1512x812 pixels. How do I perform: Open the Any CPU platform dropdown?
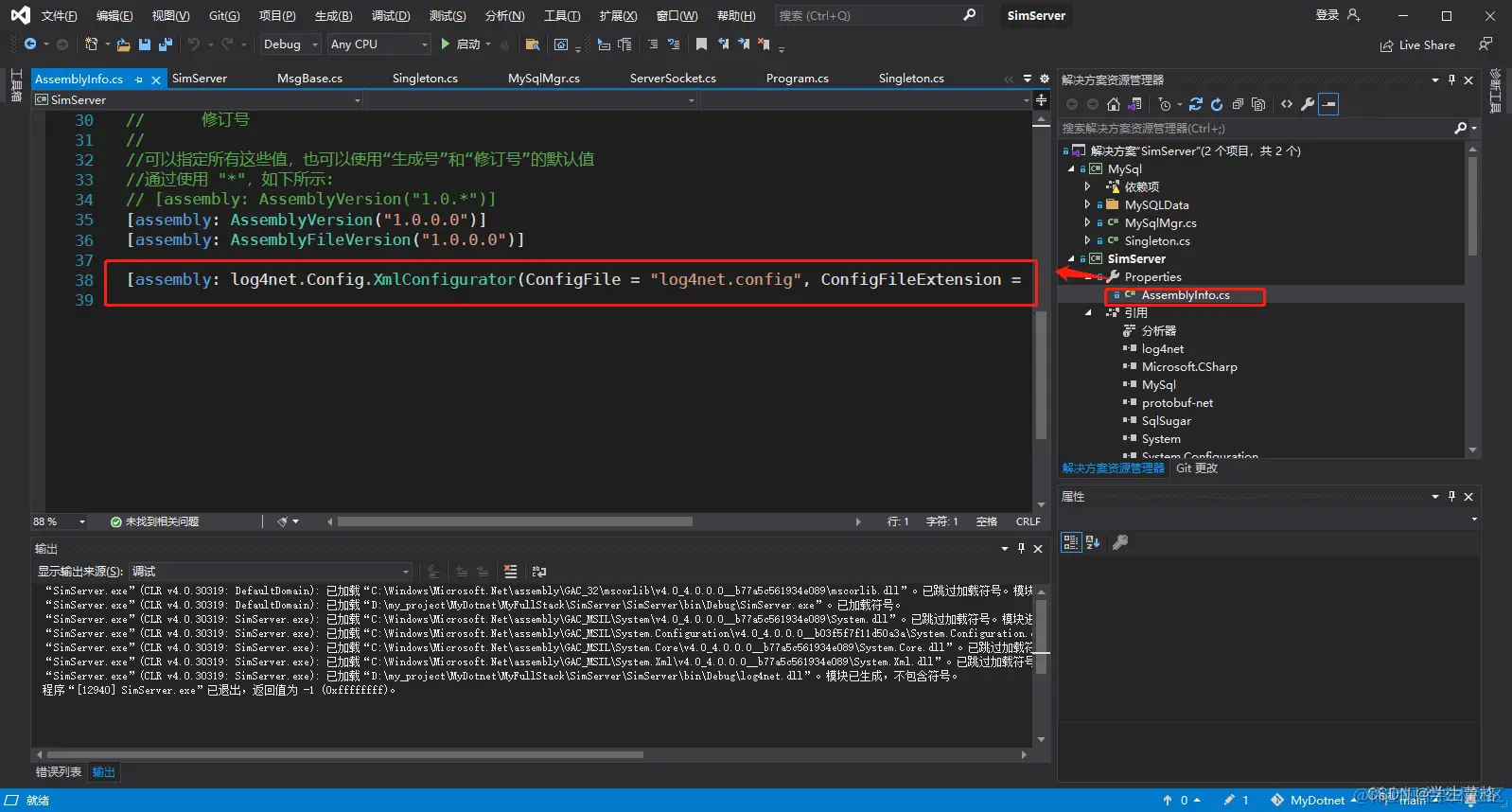[378, 44]
